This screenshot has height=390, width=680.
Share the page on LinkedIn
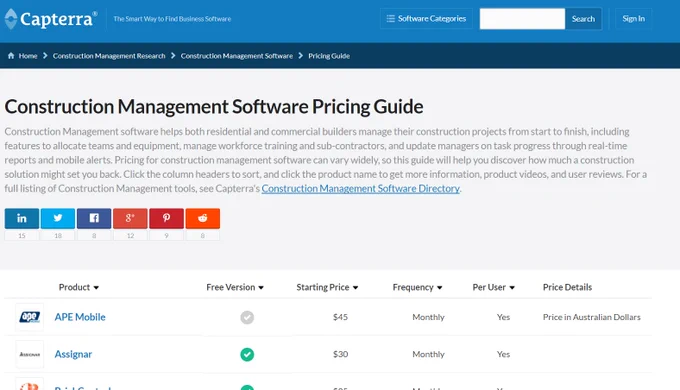(22, 218)
